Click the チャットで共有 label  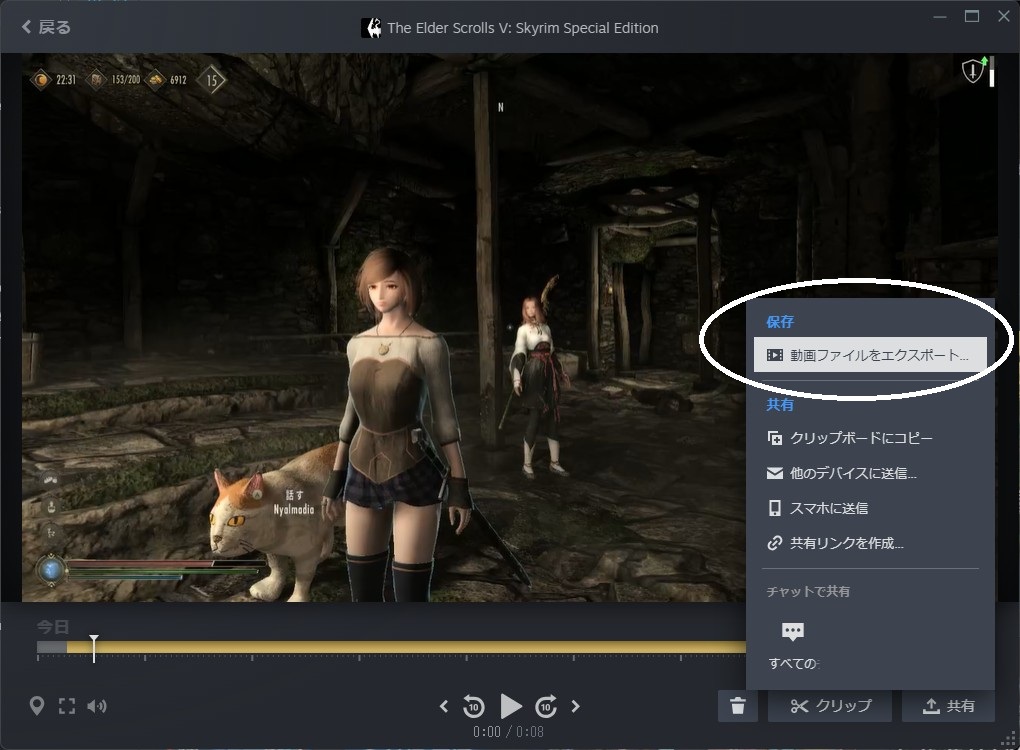point(808,591)
